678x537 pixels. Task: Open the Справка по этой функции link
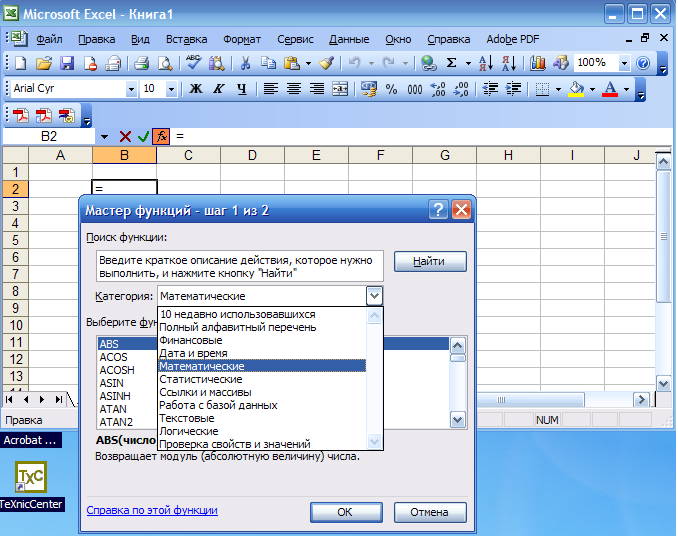152,510
